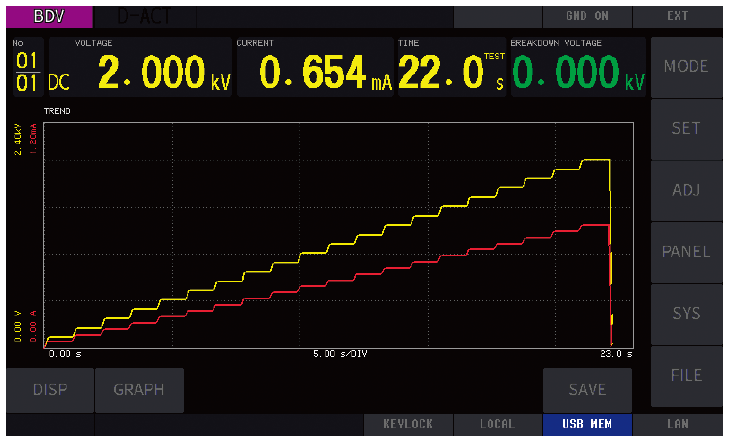Screen dimensions: 731x443
Task: Click the TIME heading label
Action: pos(408,43)
